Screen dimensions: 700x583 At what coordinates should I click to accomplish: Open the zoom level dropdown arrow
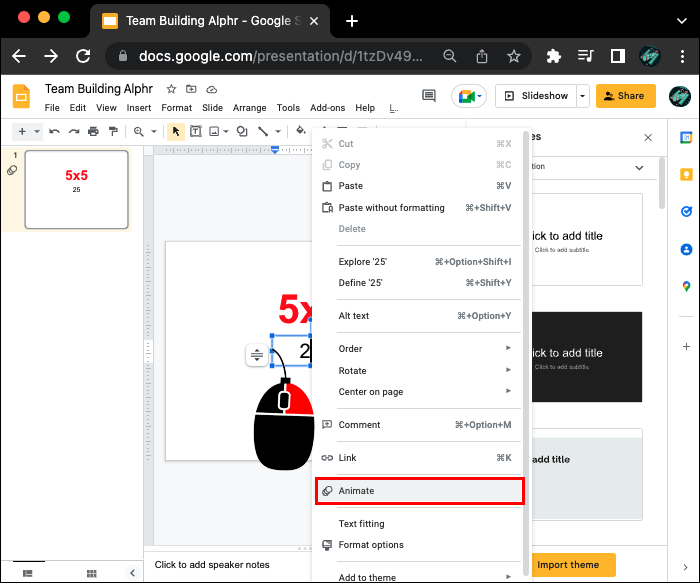point(154,131)
